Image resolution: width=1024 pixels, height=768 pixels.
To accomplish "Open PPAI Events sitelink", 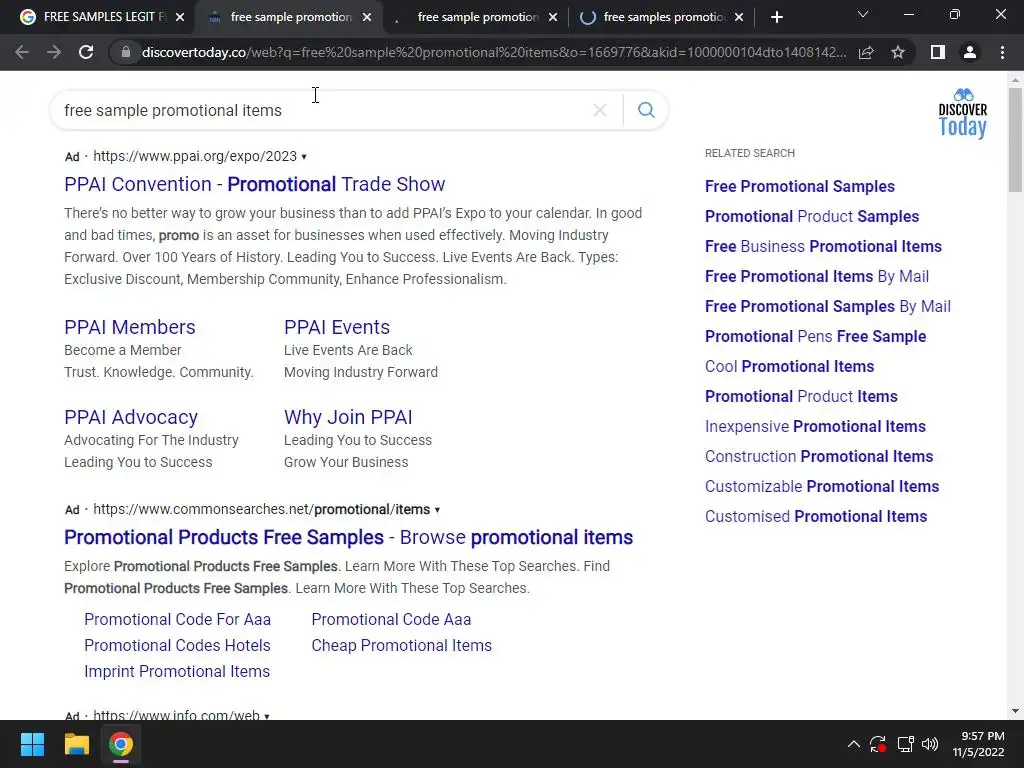I will coord(336,327).
